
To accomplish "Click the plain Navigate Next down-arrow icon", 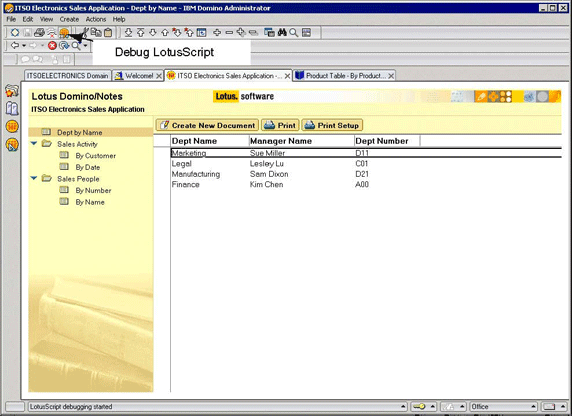I will (x=153, y=32).
